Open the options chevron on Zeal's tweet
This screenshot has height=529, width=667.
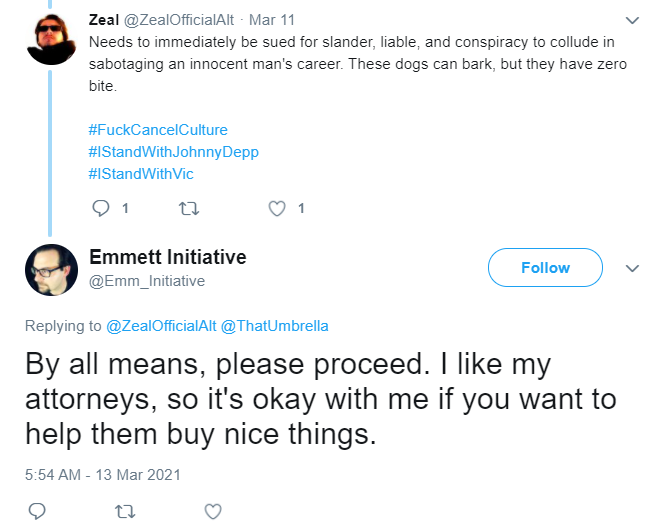coord(633,20)
